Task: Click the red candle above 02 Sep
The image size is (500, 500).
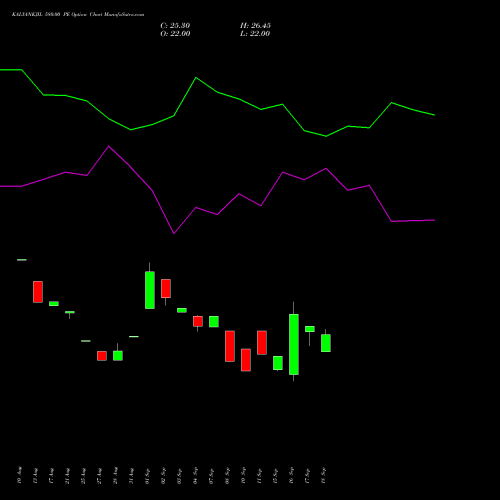Action: [166, 288]
